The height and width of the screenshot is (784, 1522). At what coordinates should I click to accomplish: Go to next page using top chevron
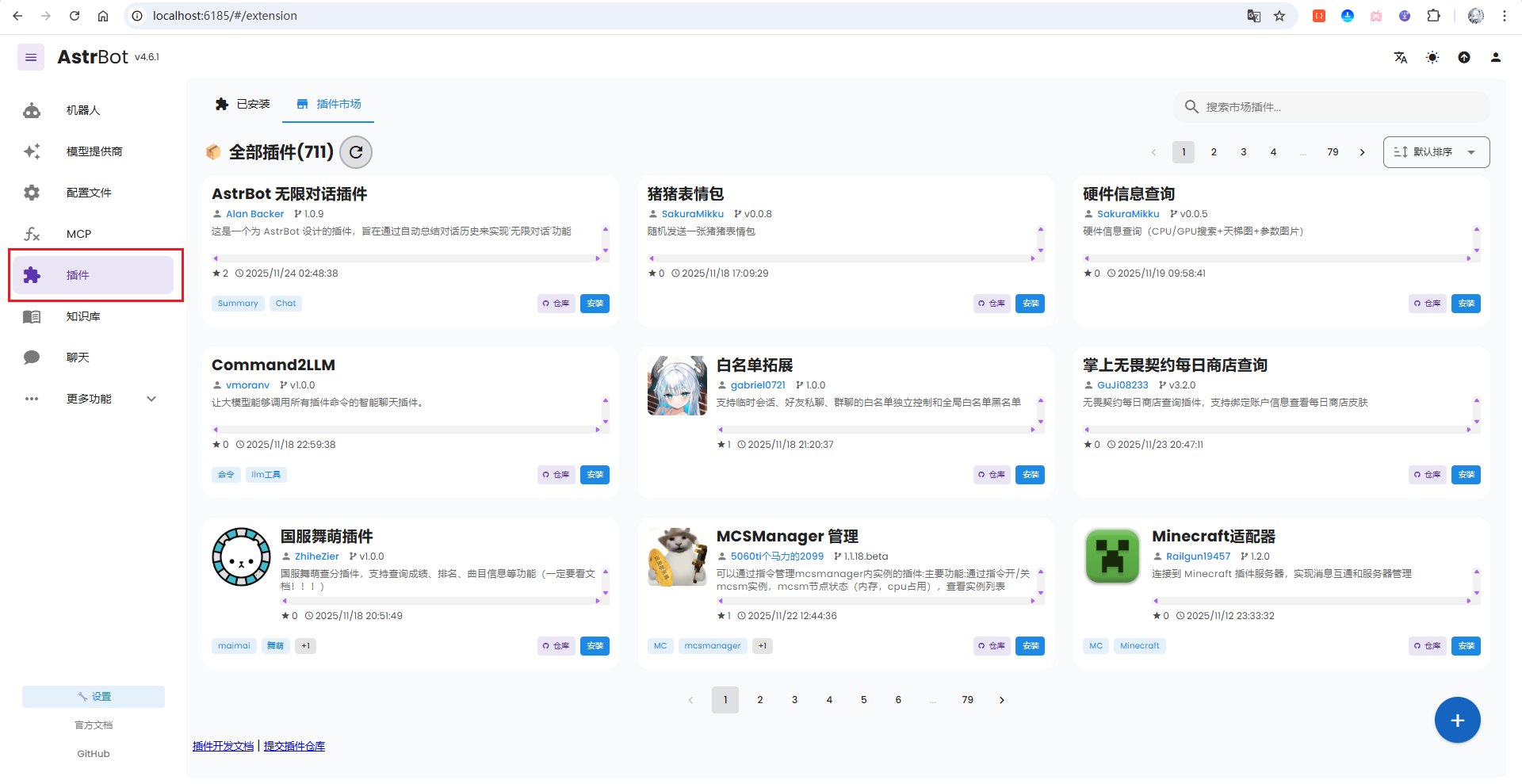(1363, 152)
